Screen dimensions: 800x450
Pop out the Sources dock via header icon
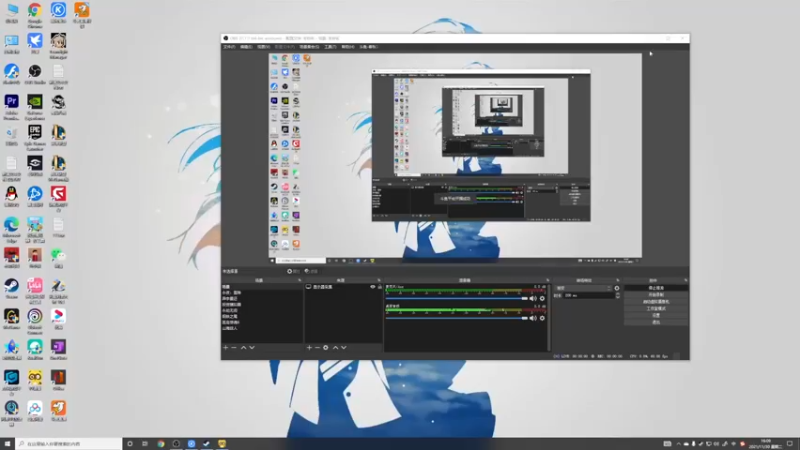[x=379, y=280]
